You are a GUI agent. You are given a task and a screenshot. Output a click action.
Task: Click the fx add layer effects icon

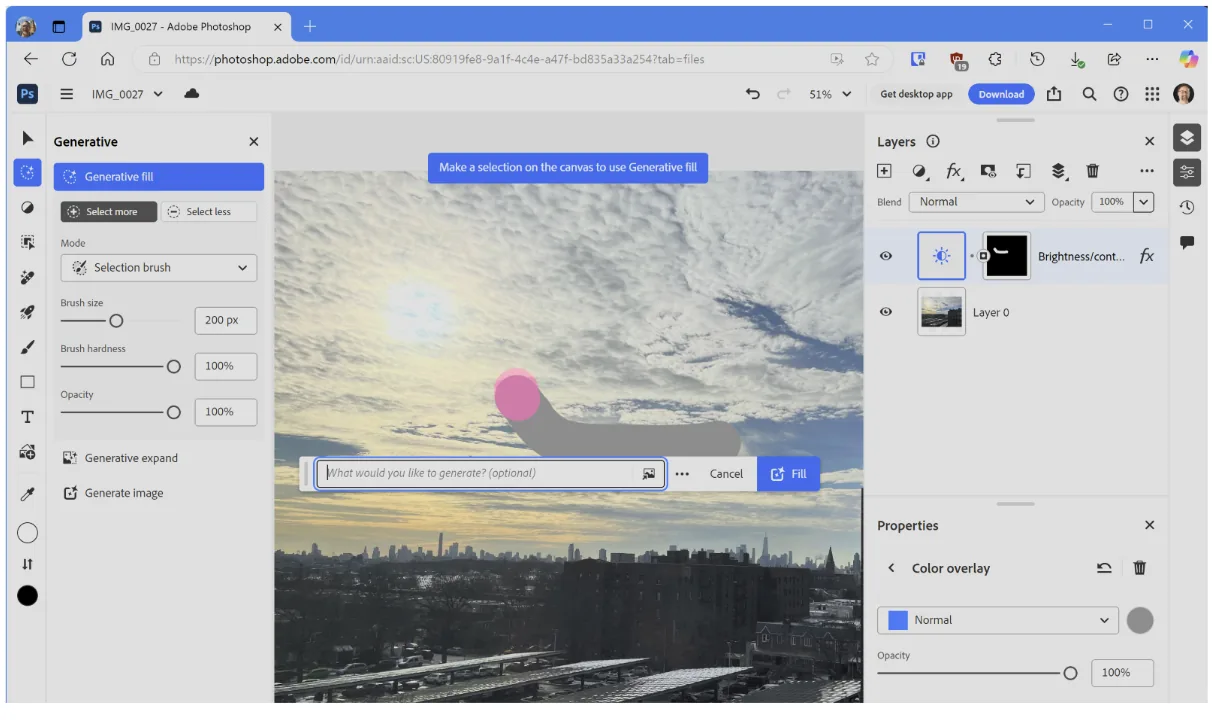[x=954, y=171]
